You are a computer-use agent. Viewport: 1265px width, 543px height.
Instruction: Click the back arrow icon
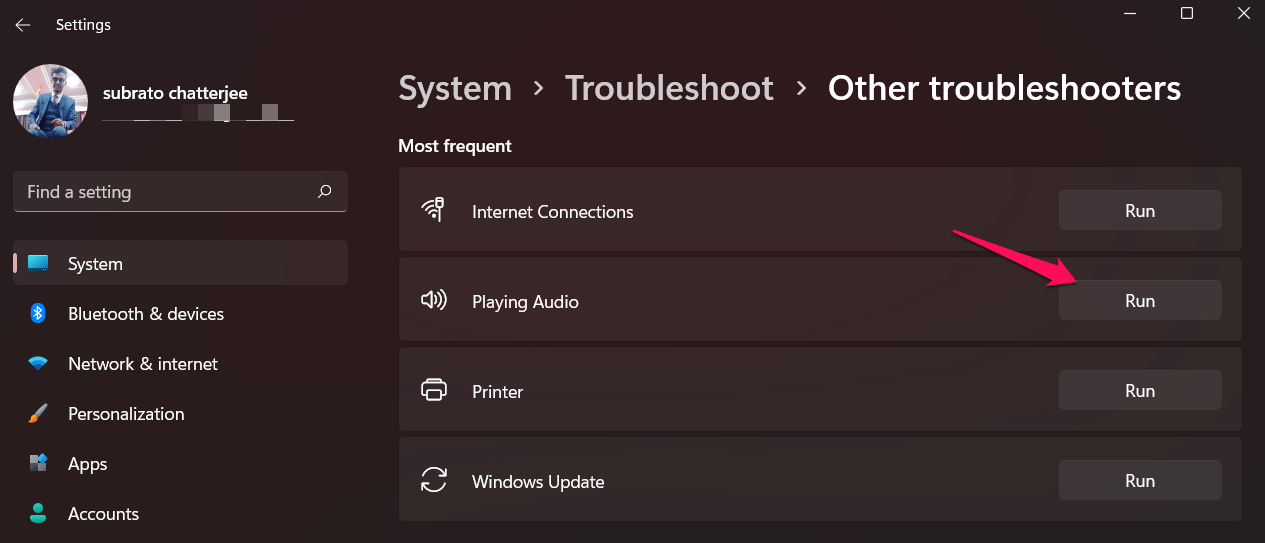[23, 25]
